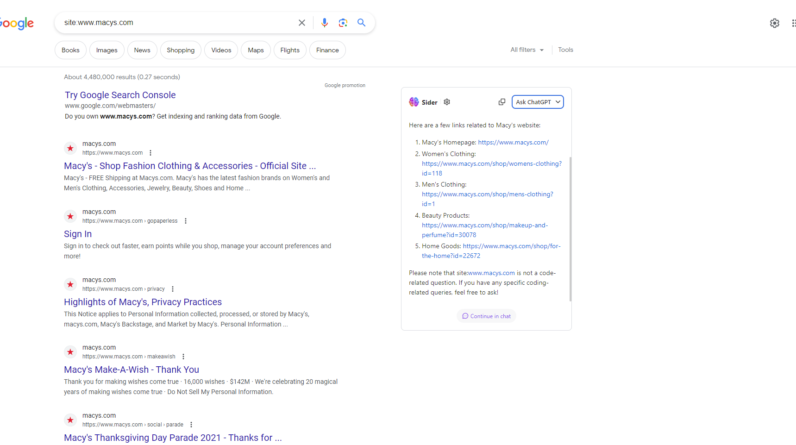
Task: Open more options for social parade result
Action: coord(191,425)
